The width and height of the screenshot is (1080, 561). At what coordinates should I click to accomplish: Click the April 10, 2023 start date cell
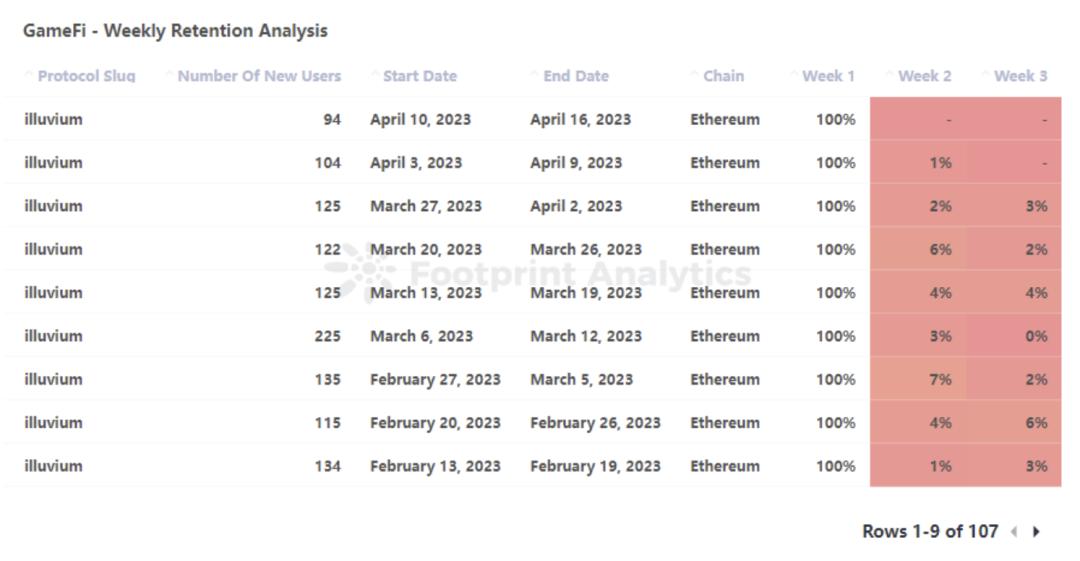tap(420, 119)
